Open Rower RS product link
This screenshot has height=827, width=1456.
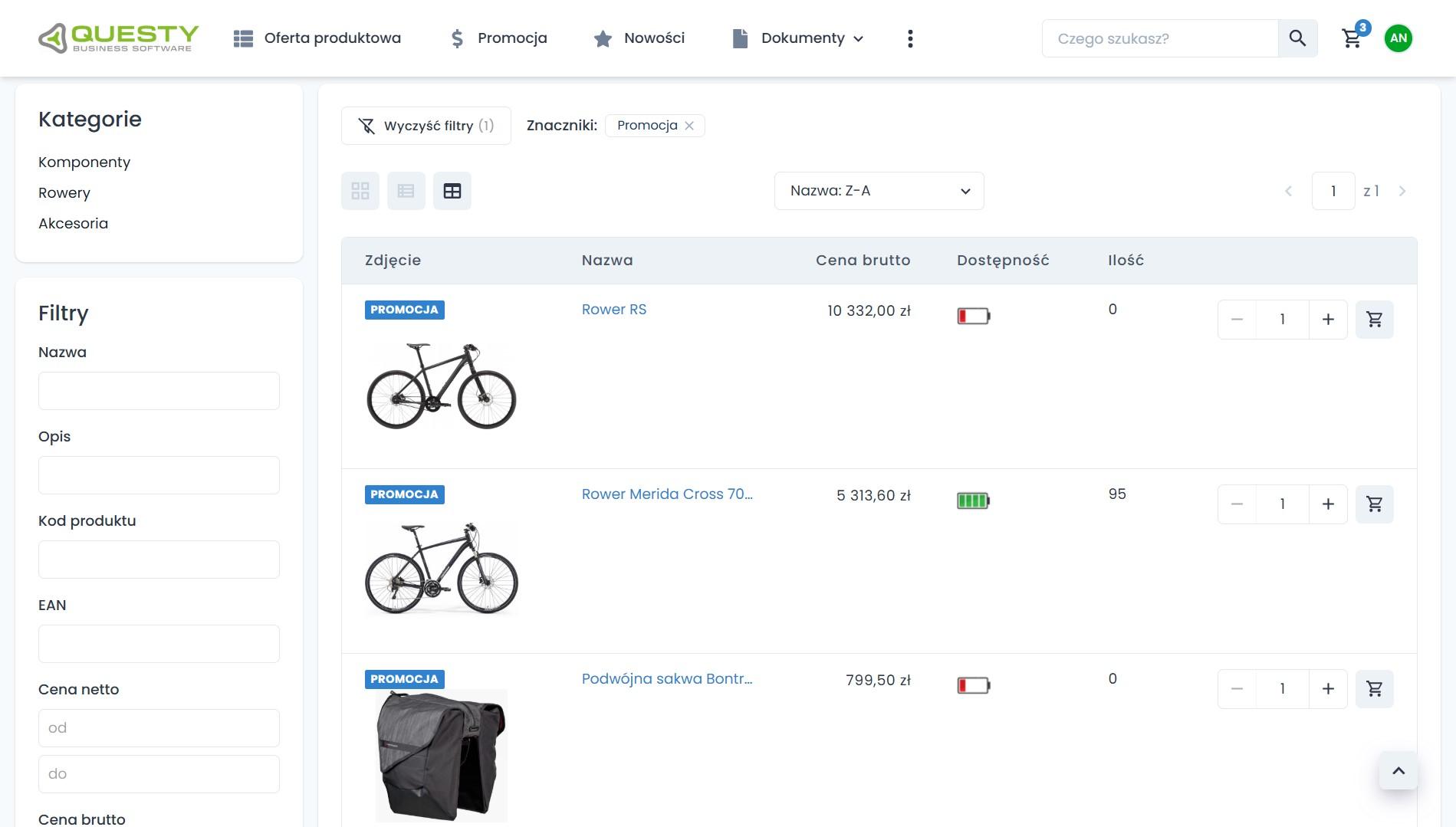614,310
